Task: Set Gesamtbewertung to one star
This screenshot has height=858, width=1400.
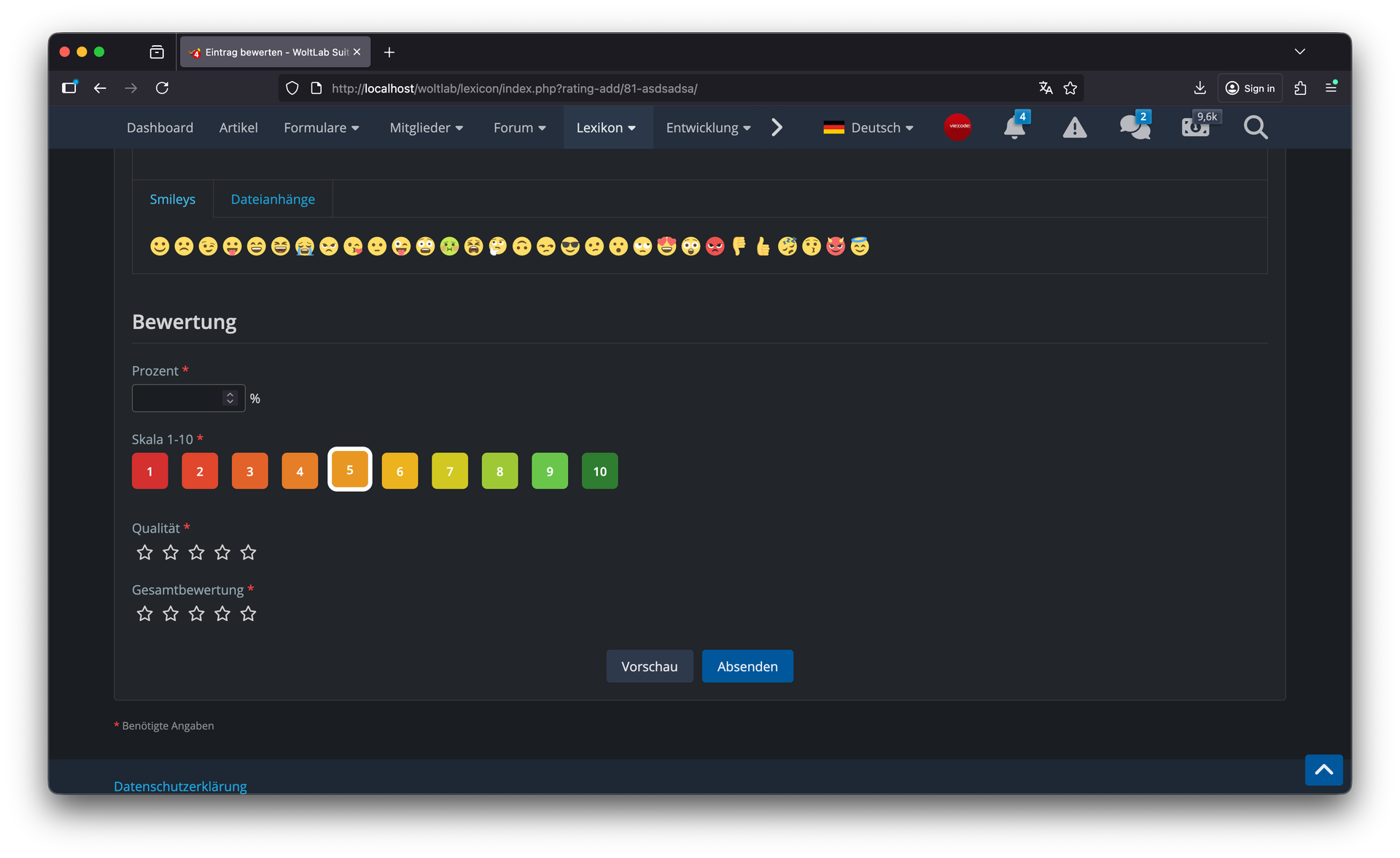Action: tap(144, 614)
